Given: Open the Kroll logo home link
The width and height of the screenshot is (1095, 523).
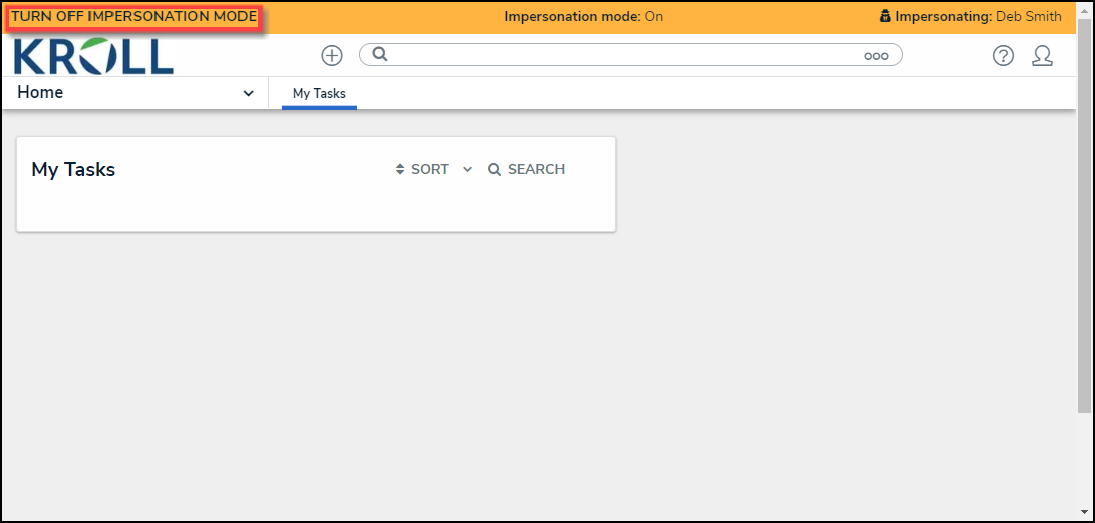Looking at the screenshot, I should pyautogui.click(x=94, y=56).
